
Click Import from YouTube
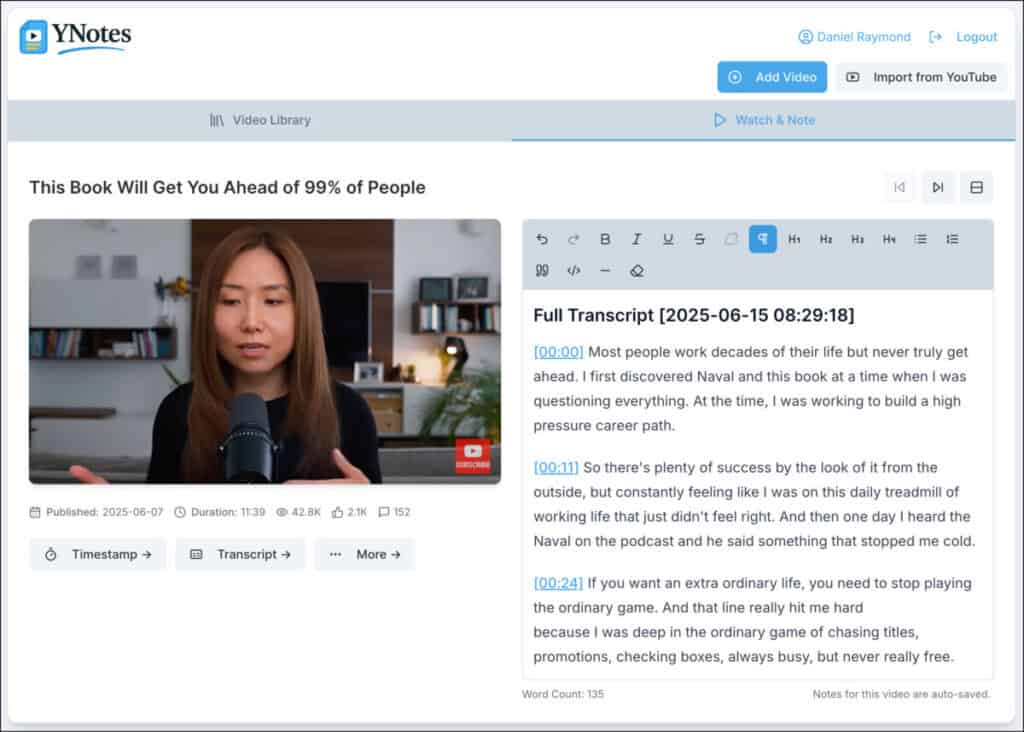pos(921,77)
